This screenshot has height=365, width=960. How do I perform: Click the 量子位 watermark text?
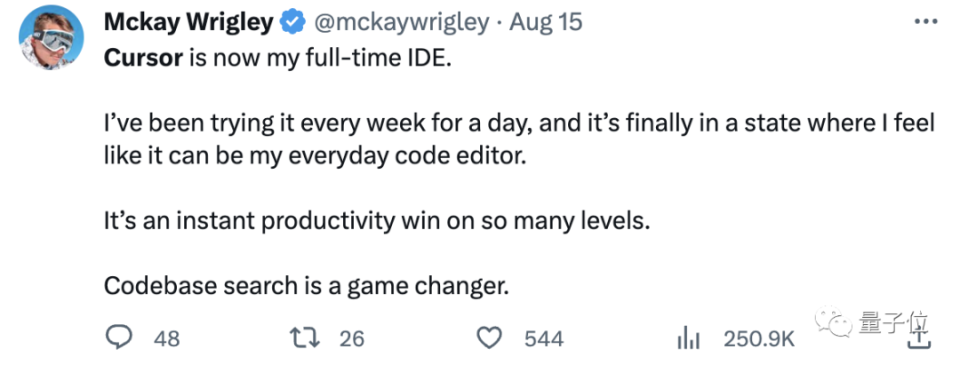click(x=893, y=322)
